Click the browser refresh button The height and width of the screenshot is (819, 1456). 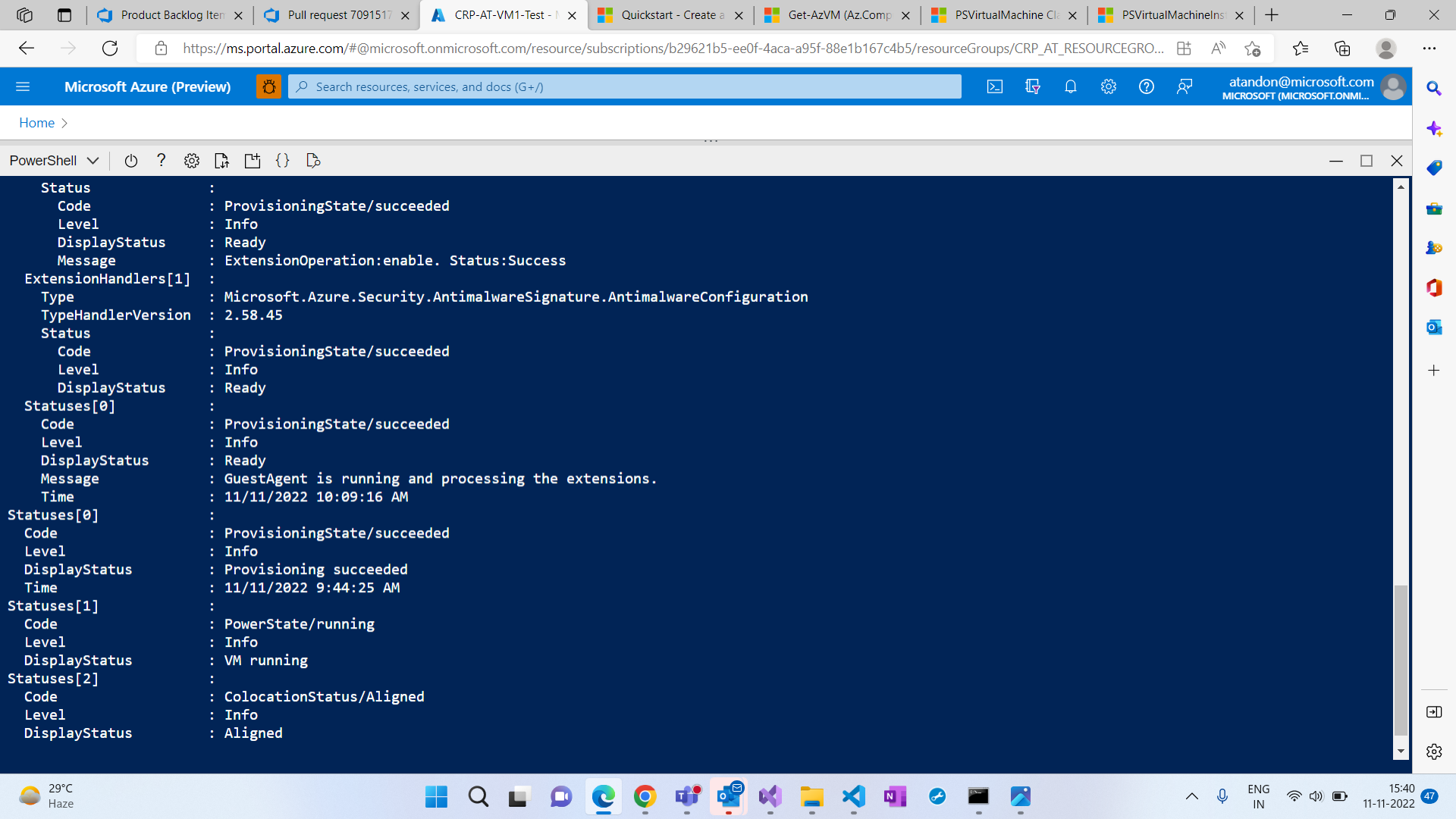click(x=110, y=49)
